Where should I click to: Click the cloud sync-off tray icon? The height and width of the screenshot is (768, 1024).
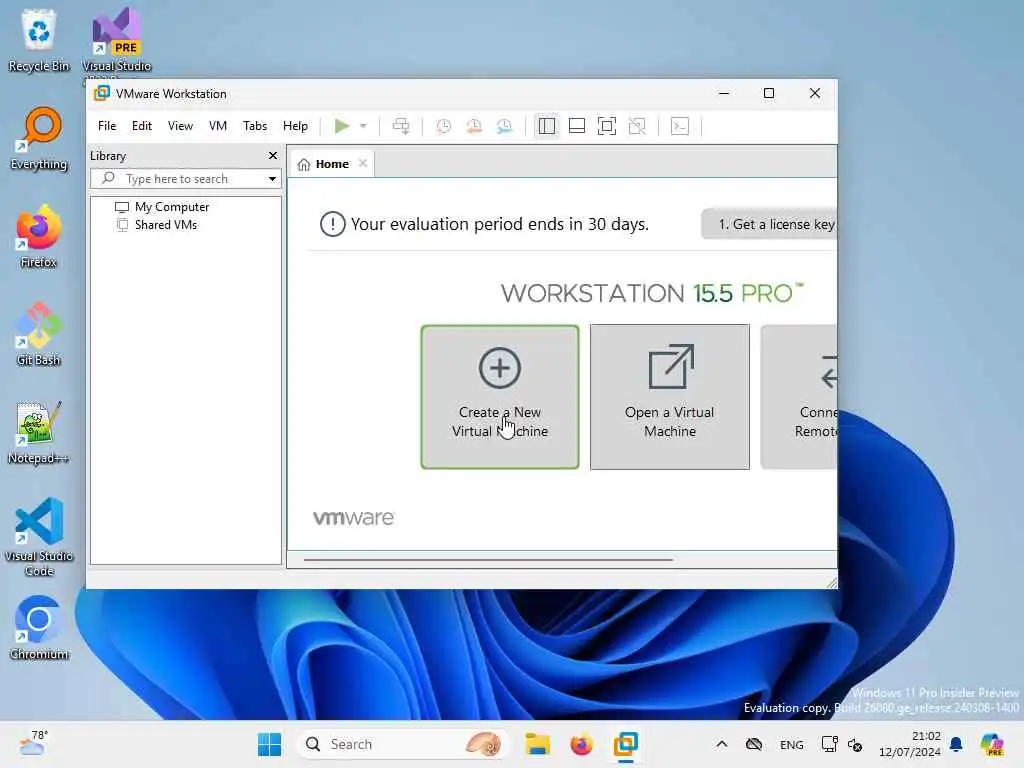click(x=754, y=744)
